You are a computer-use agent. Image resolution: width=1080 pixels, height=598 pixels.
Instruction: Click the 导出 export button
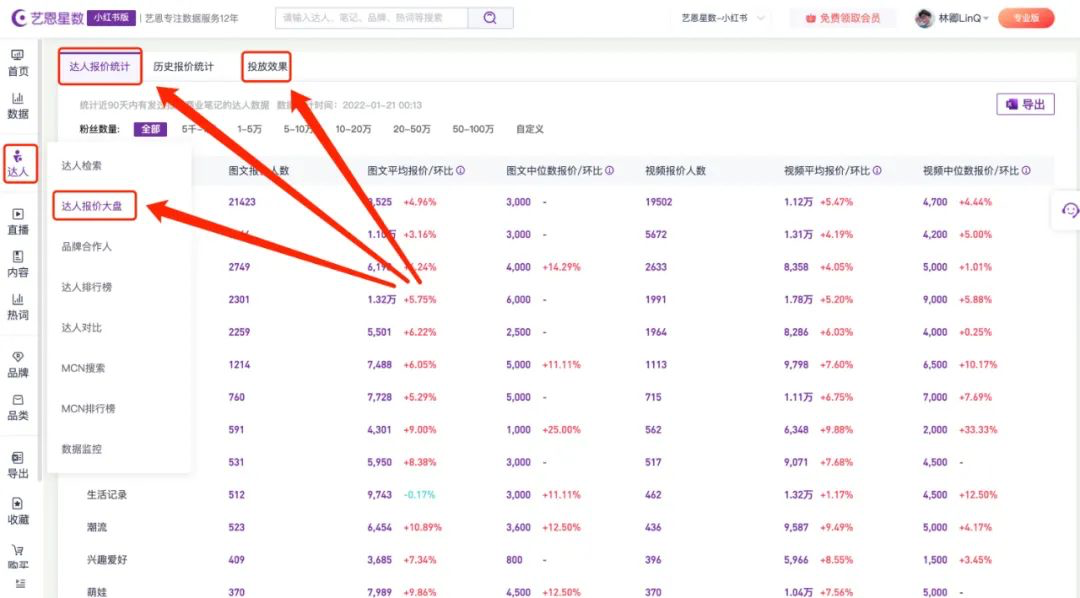pos(1026,104)
